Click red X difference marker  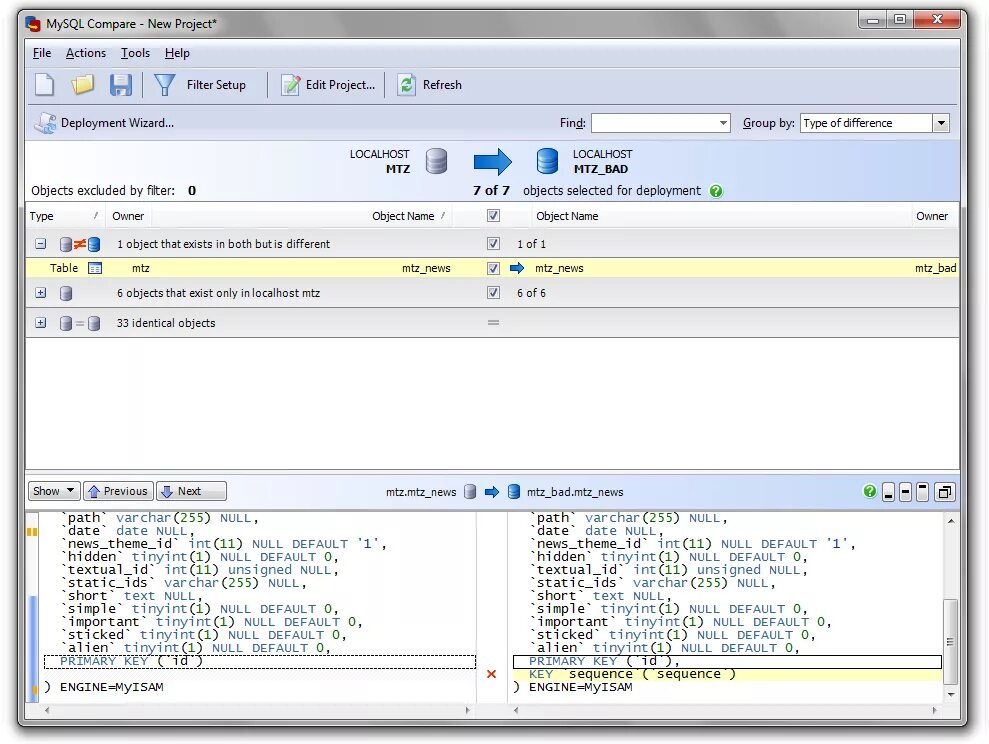click(491, 674)
